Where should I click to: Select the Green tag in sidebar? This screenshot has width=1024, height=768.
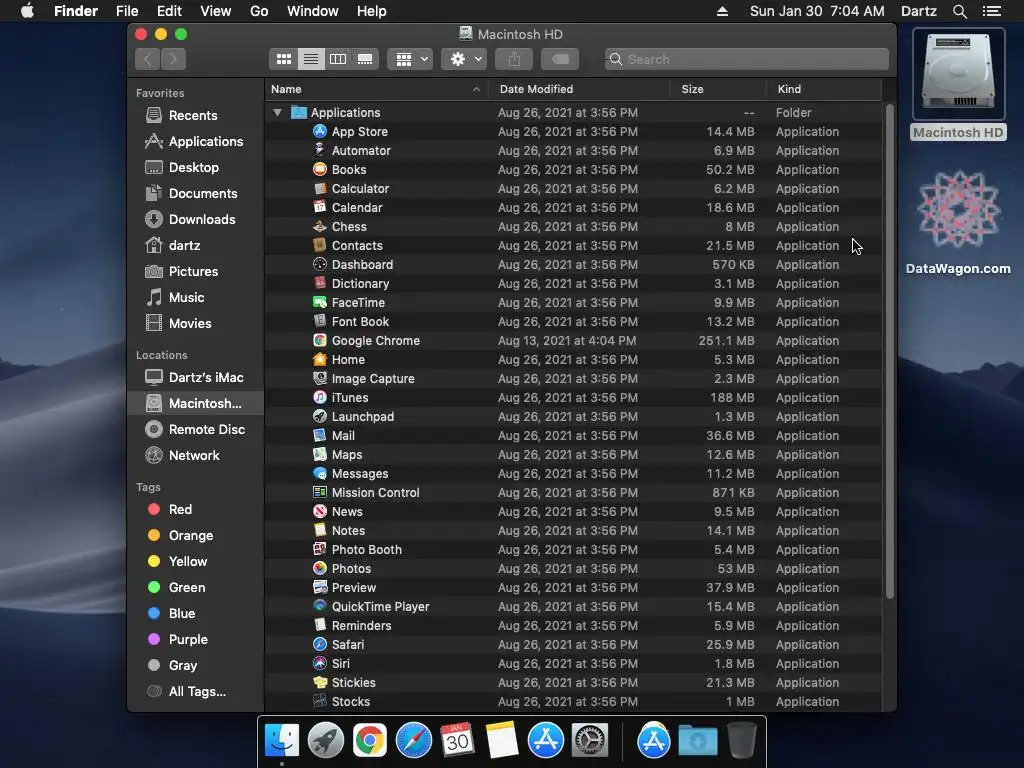(x=196, y=588)
